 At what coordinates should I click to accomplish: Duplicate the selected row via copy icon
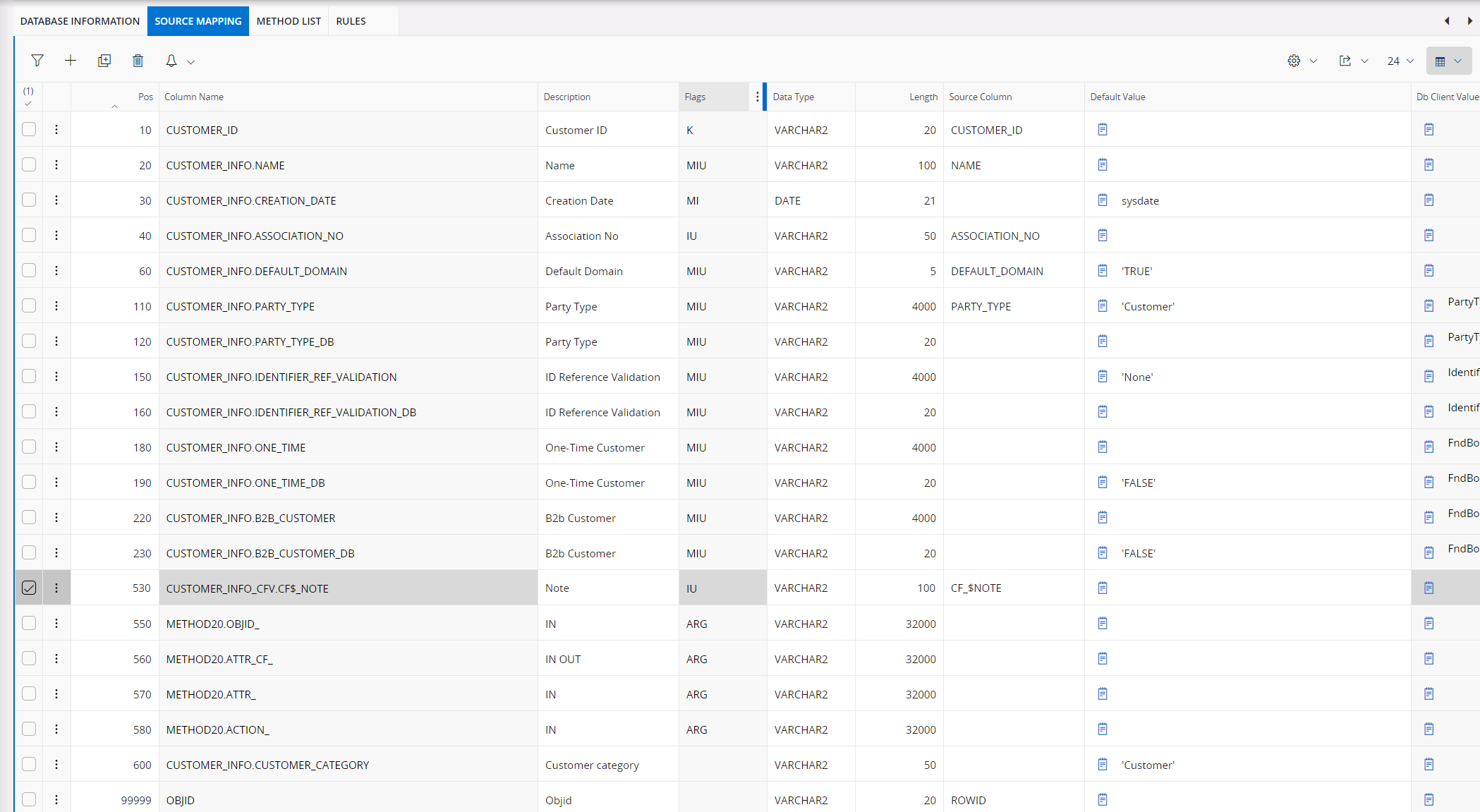(104, 61)
